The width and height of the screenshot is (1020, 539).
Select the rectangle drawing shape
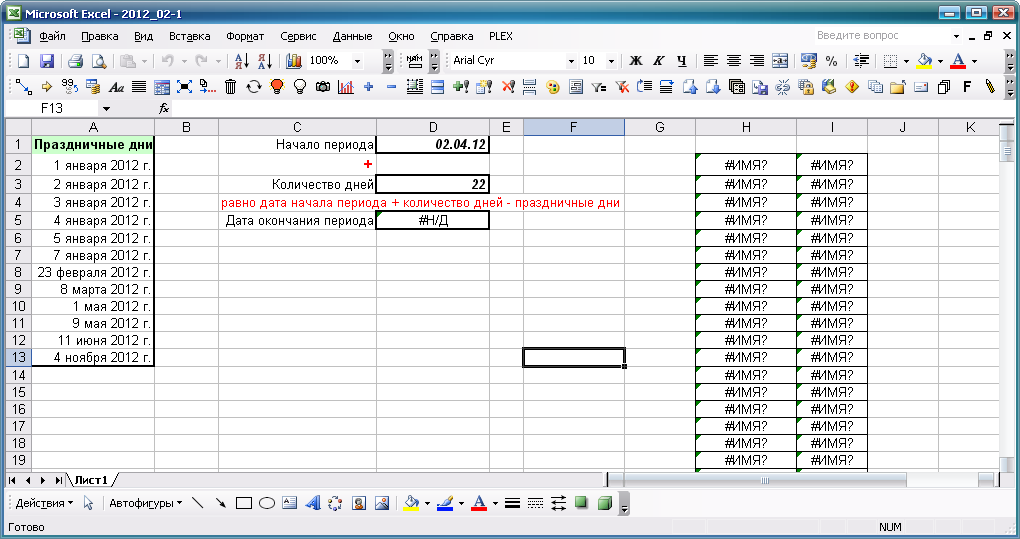(244, 503)
